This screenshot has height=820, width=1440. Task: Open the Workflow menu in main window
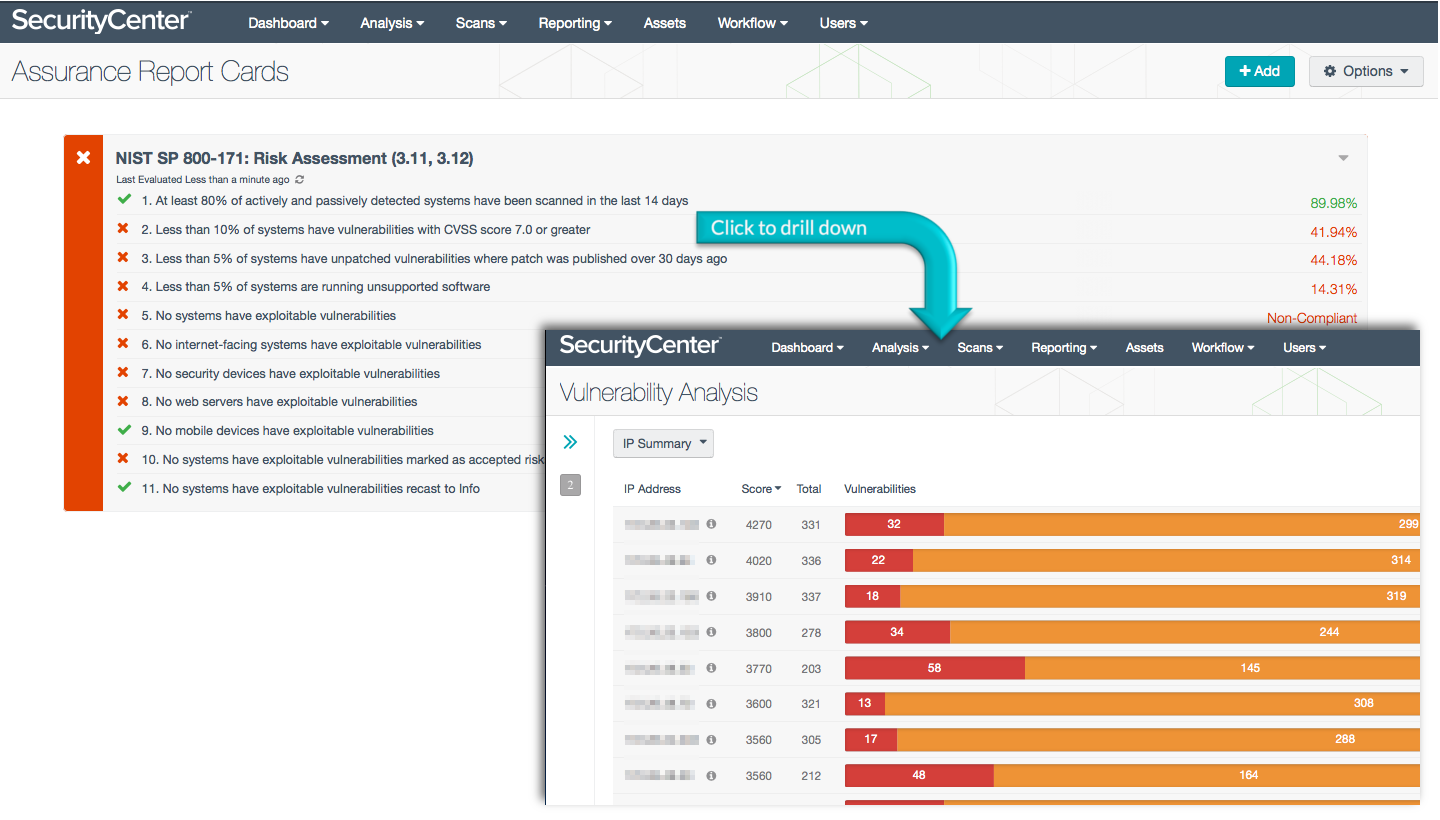(753, 23)
